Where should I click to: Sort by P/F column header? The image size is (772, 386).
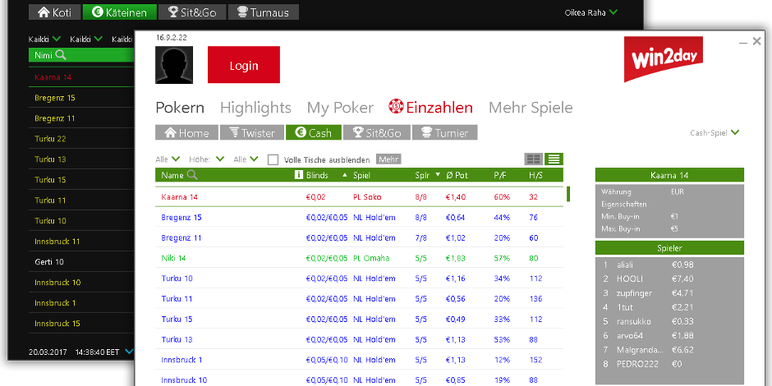tap(501, 175)
